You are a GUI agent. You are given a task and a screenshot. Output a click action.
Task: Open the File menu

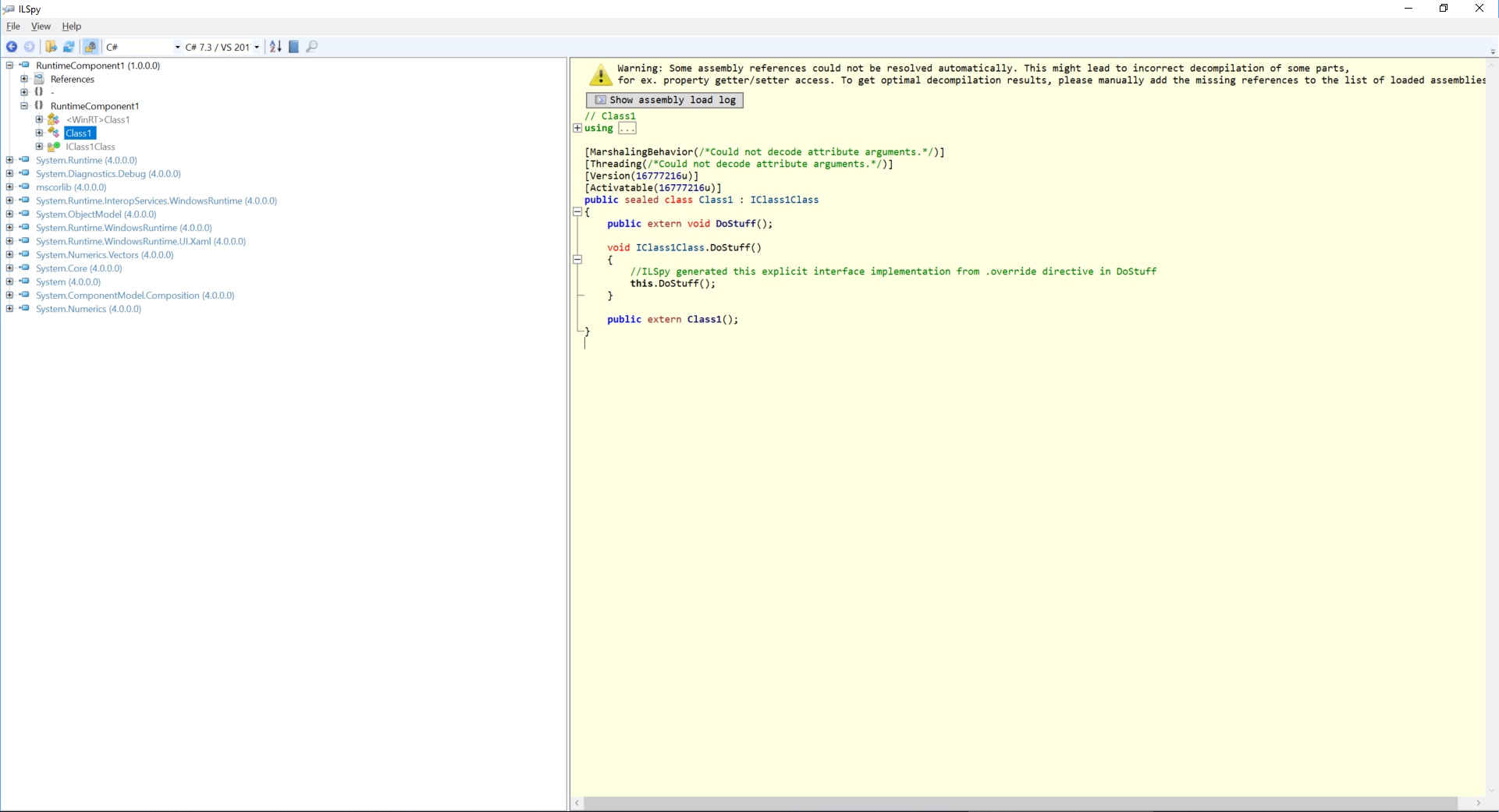(12, 26)
